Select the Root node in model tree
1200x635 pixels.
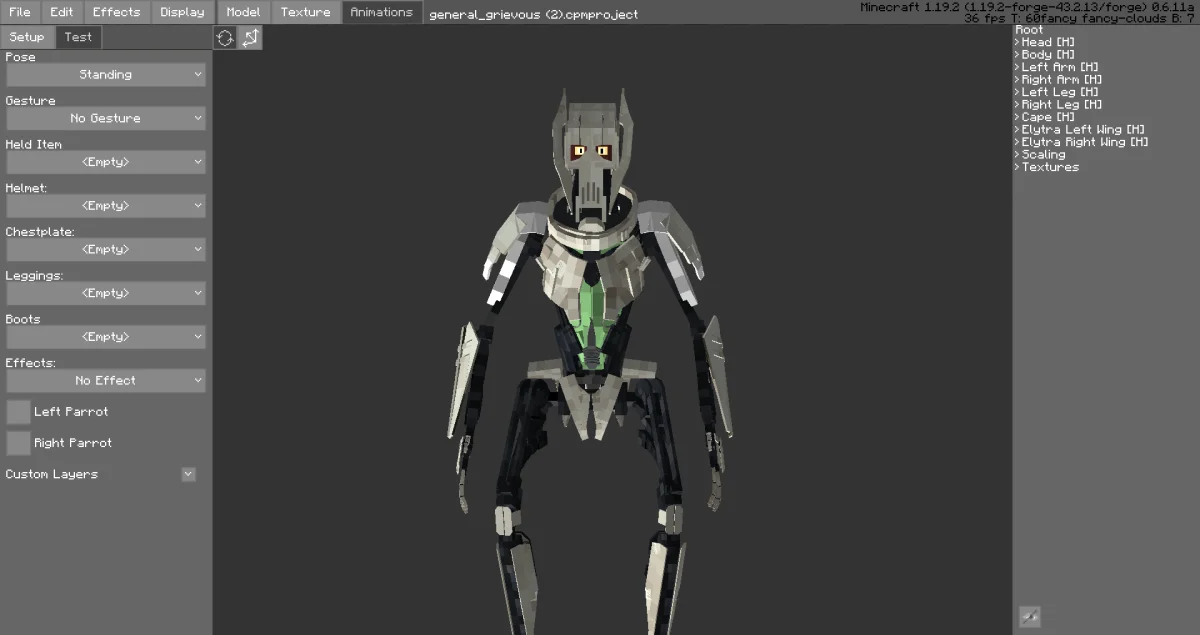1029,30
